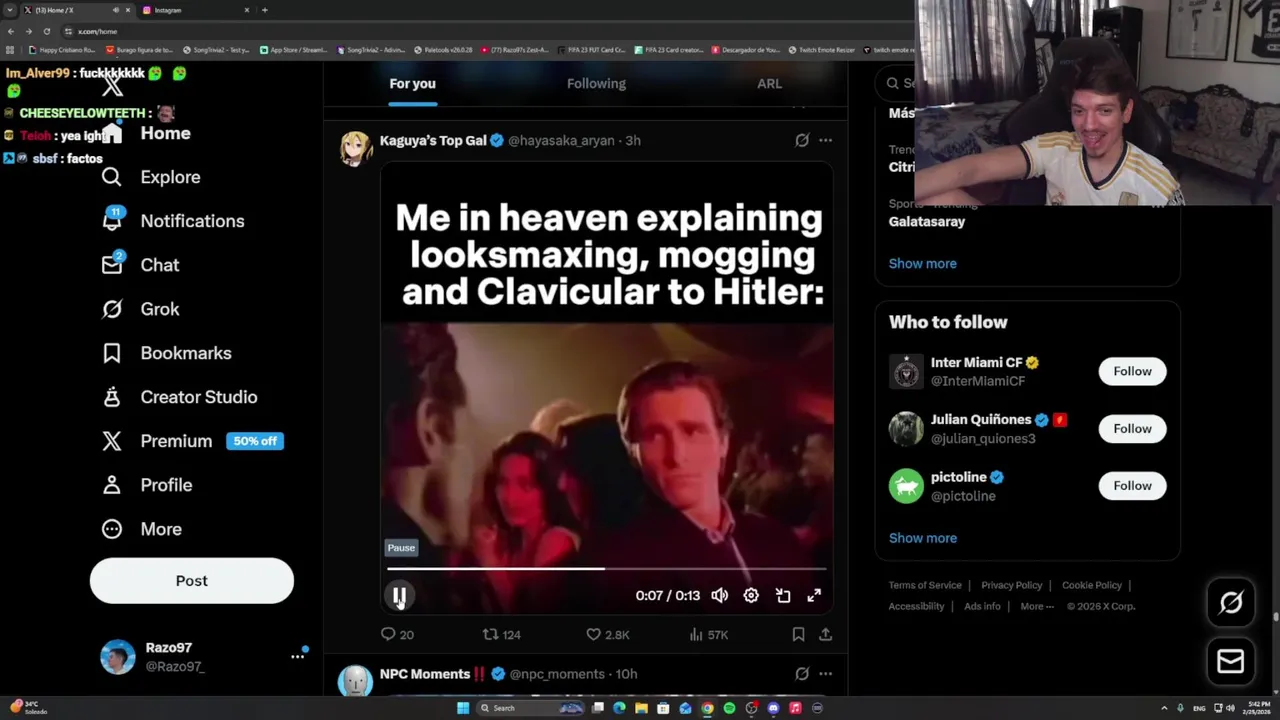Expand More footer options
The height and width of the screenshot is (720, 1280).
(x=1037, y=606)
